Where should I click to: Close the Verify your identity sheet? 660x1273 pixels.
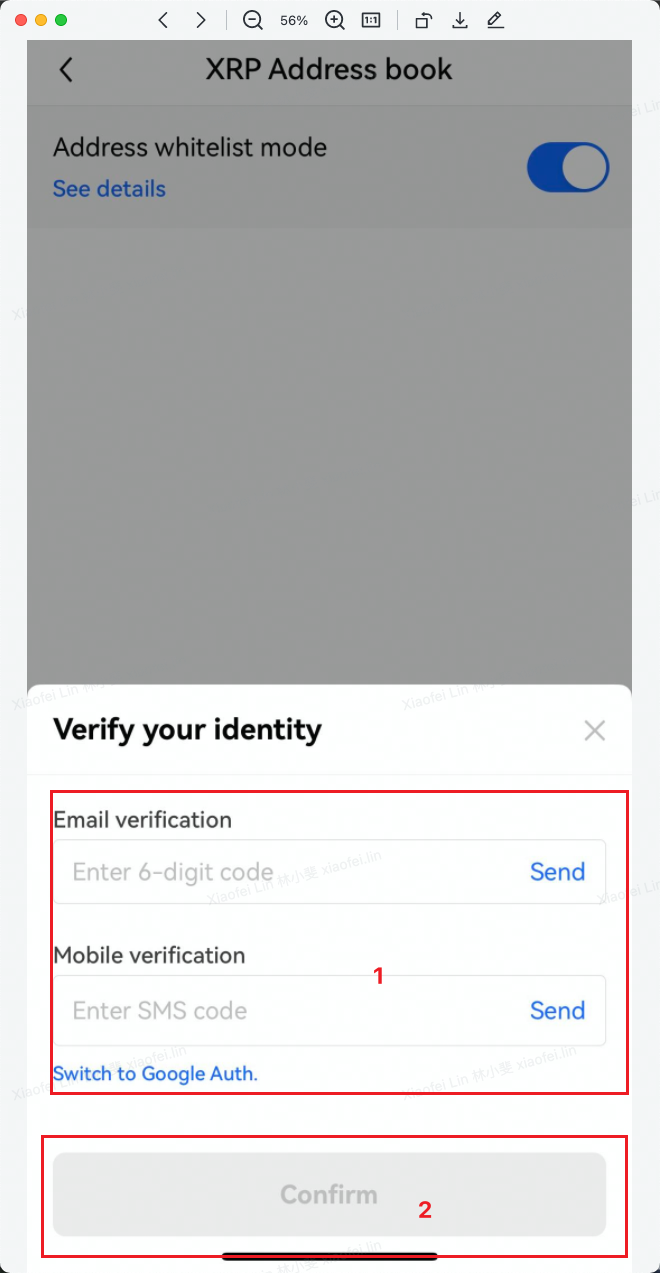pos(595,731)
